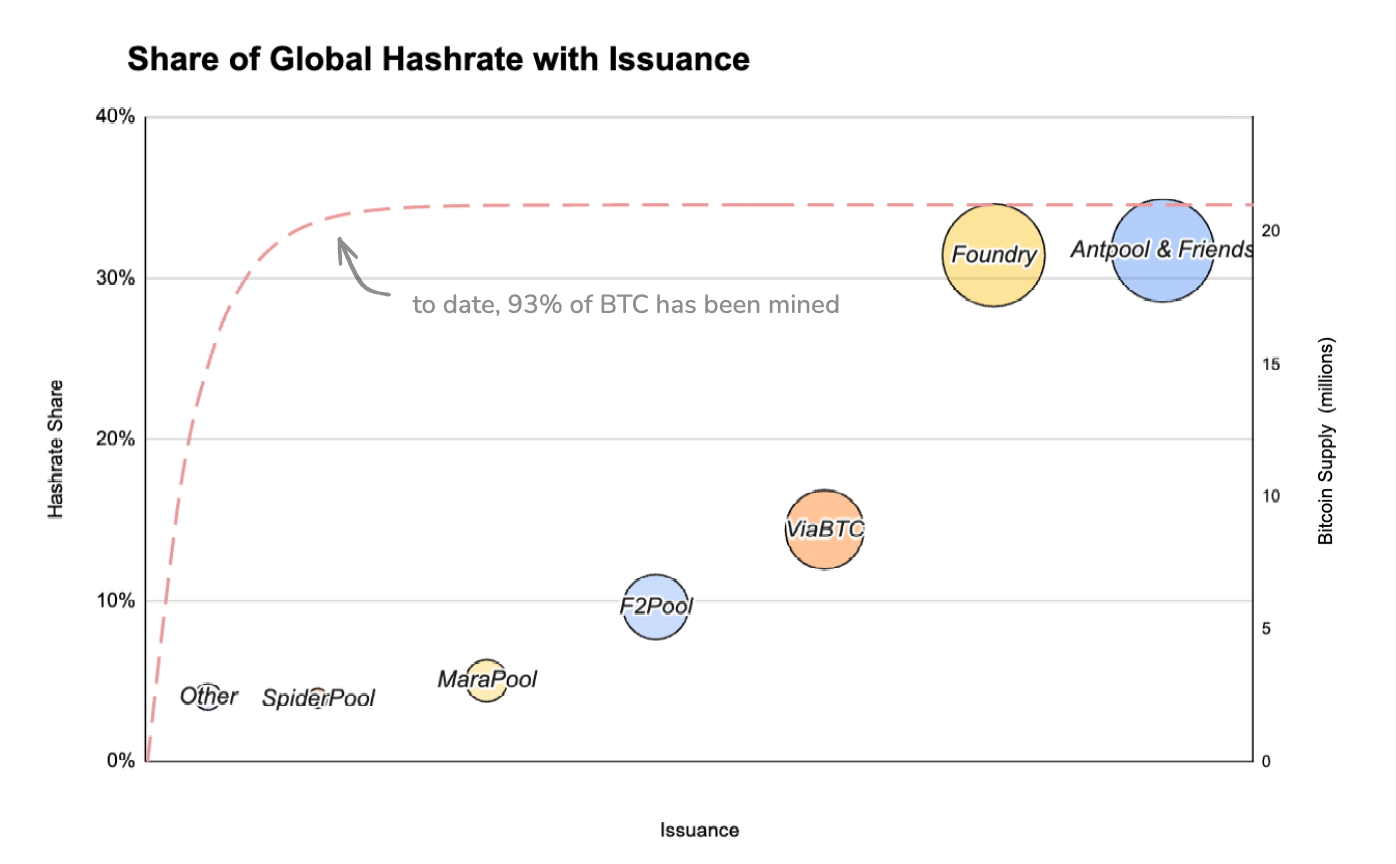This screenshot has height=864, width=1396.
Task: Click the chart title 'Share of Global Hashrate with Issuance'
Action: pos(438,60)
